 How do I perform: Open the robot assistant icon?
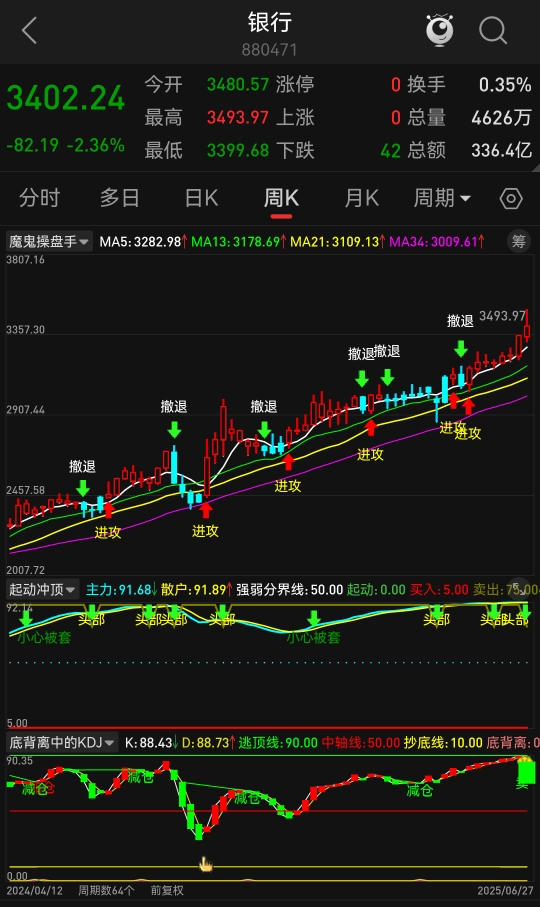[x=439, y=30]
